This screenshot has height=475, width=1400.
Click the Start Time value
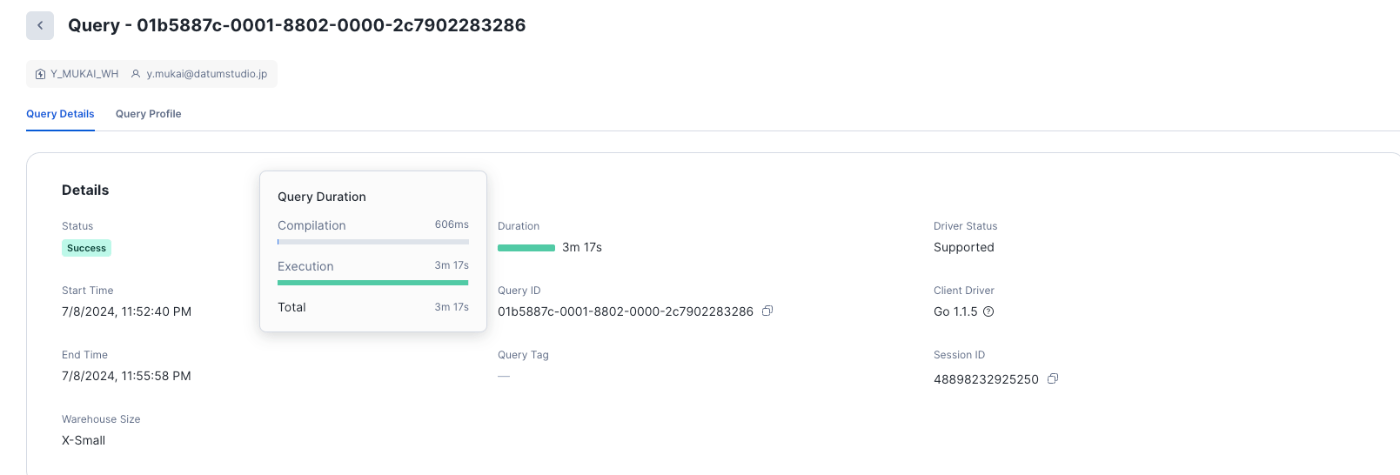[x=126, y=311]
